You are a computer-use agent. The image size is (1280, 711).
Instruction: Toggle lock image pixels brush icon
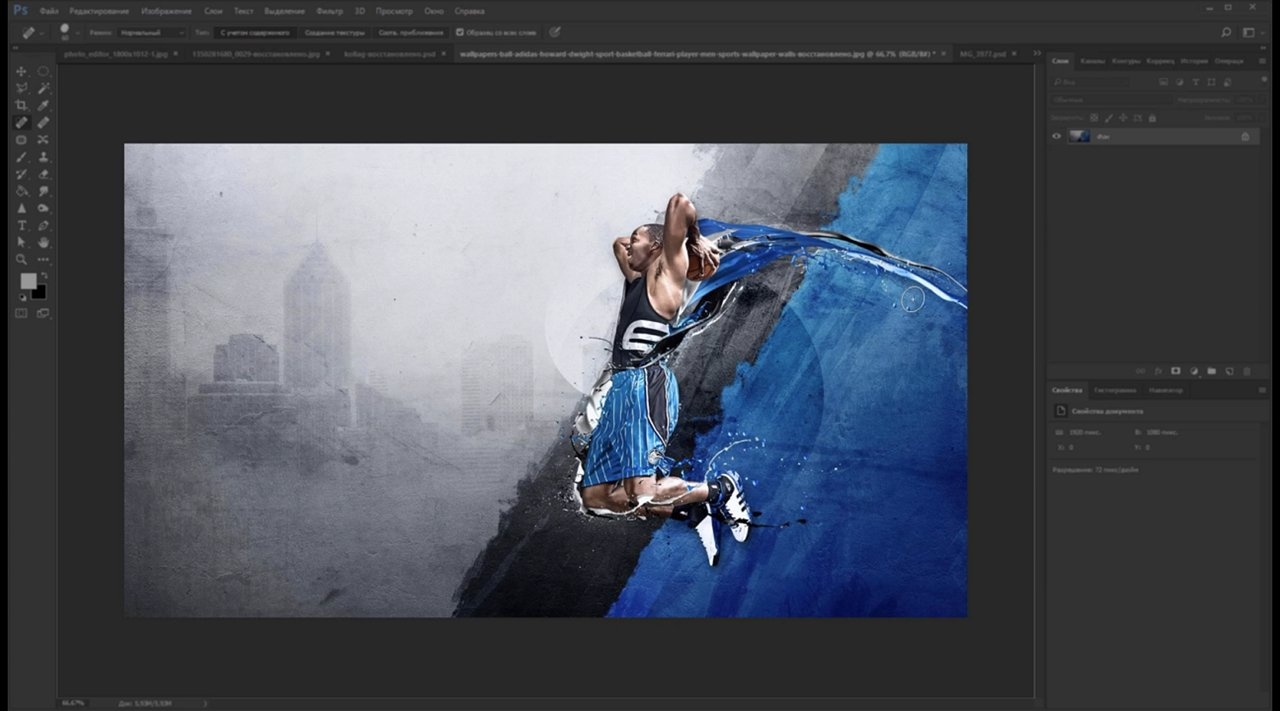(1108, 117)
